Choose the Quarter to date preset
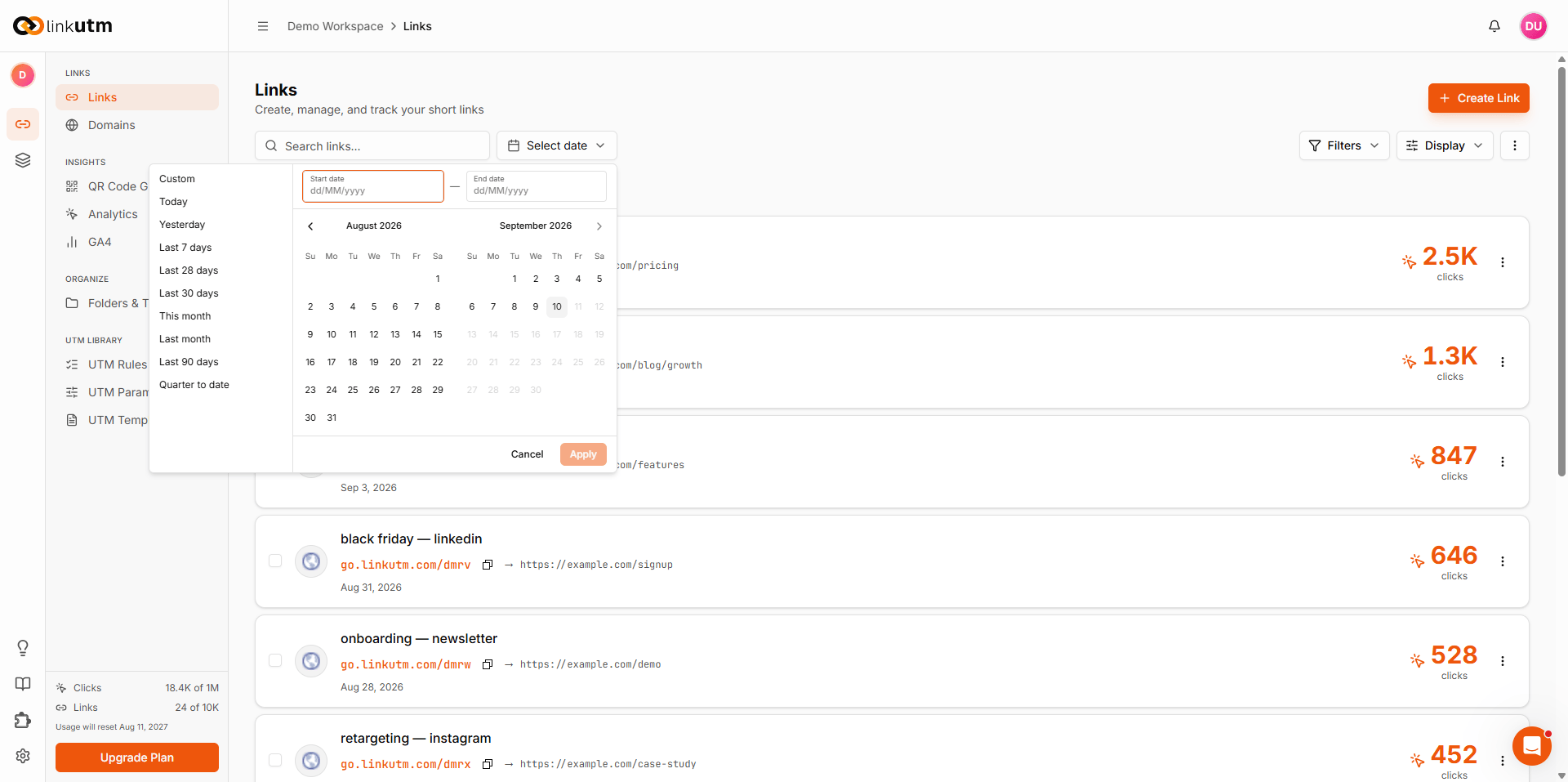Image resolution: width=1568 pixels, height=782 pixels. tap(194, 385)
